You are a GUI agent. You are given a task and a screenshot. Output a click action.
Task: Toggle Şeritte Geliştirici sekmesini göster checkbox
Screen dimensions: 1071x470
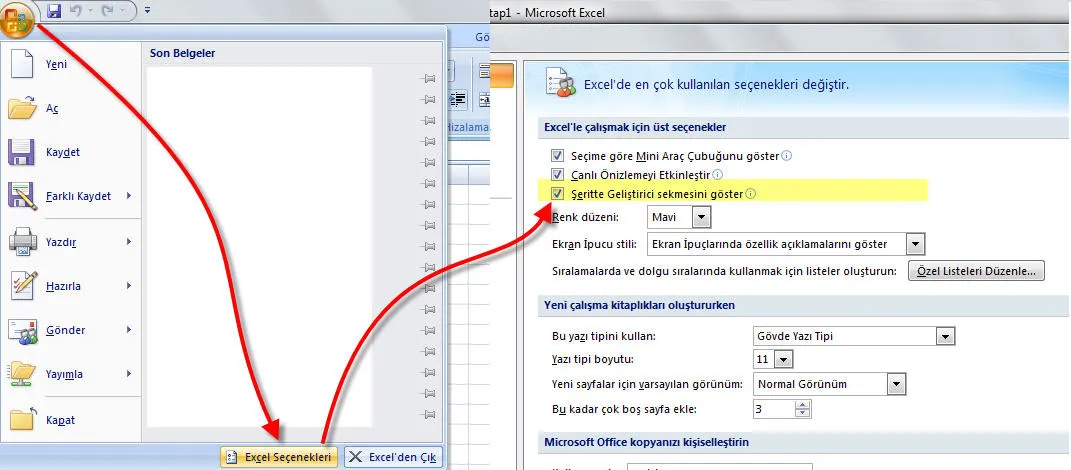[557, 193]
